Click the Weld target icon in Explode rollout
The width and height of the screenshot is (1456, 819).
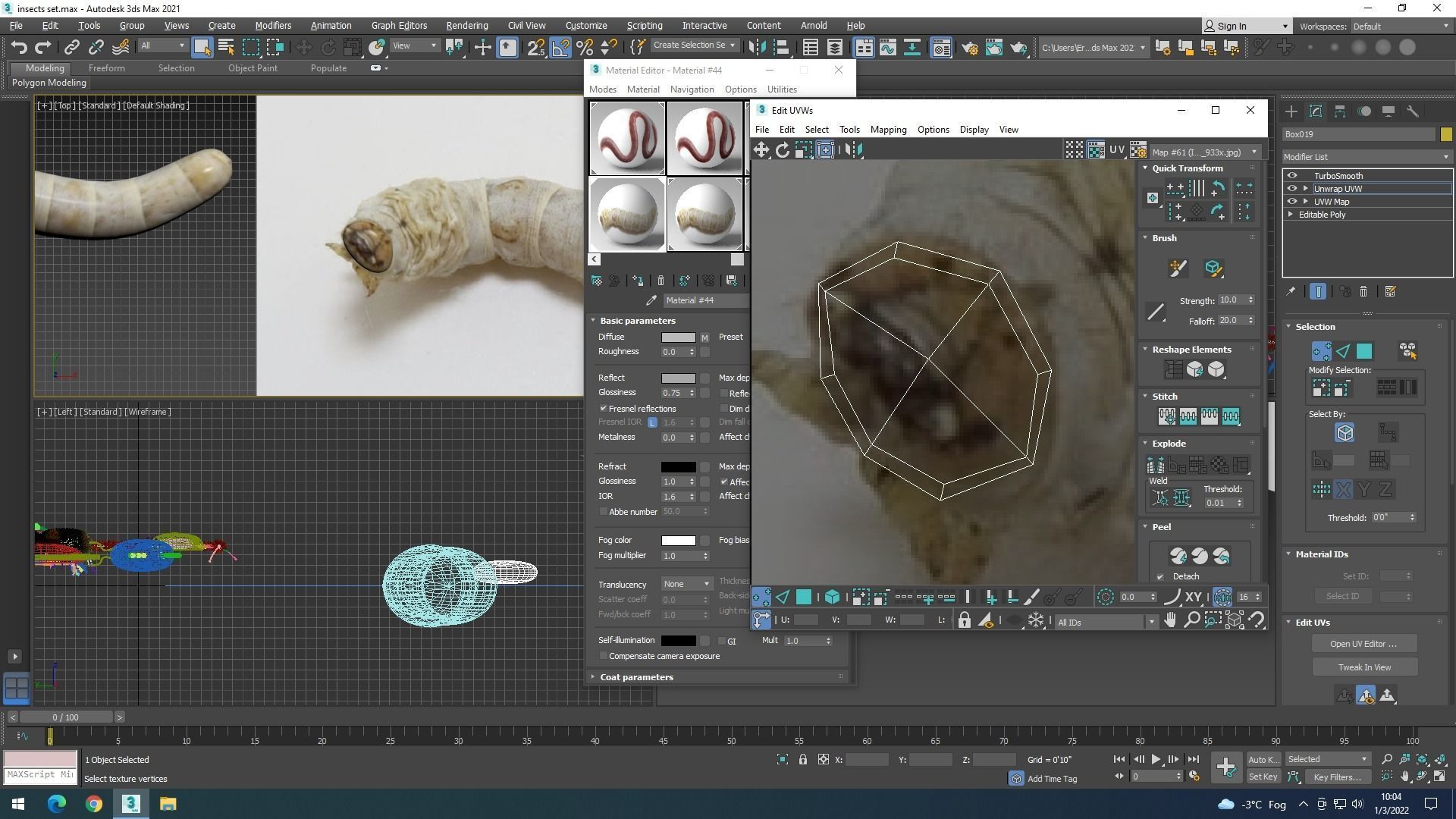click(1159, 498)
